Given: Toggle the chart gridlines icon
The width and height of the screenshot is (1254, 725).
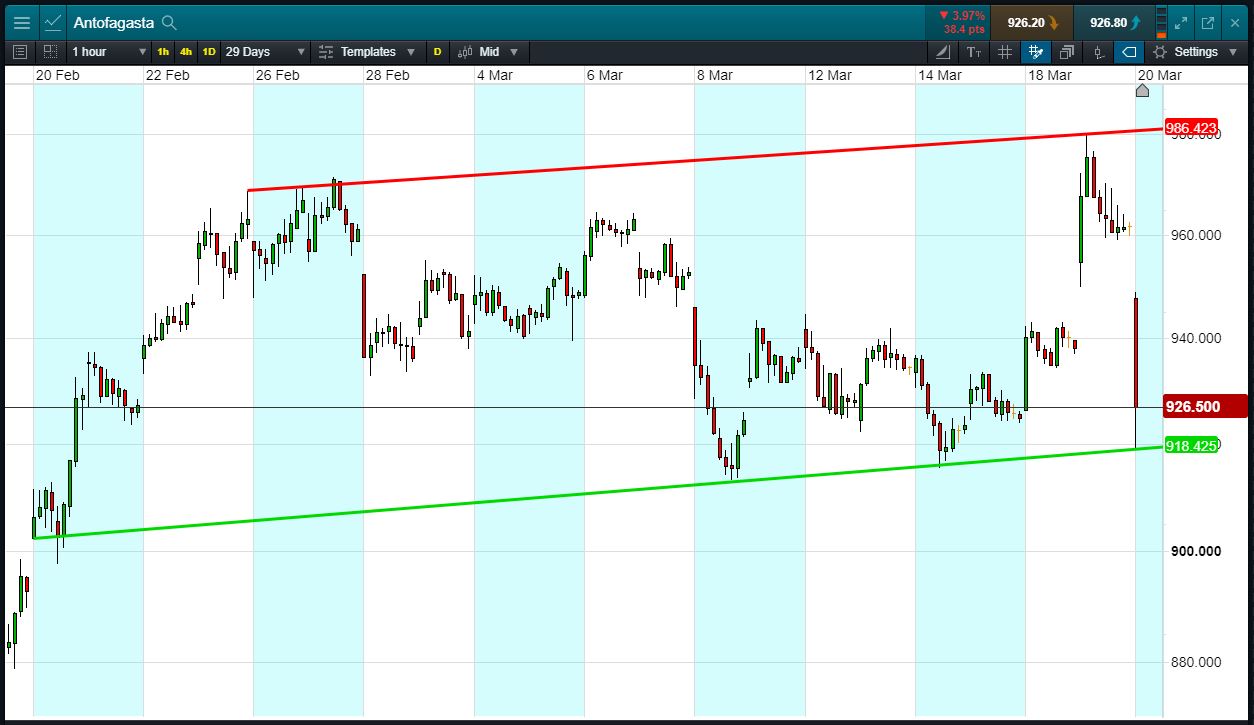Looking at the screenshot, I should pos(1005,52).
